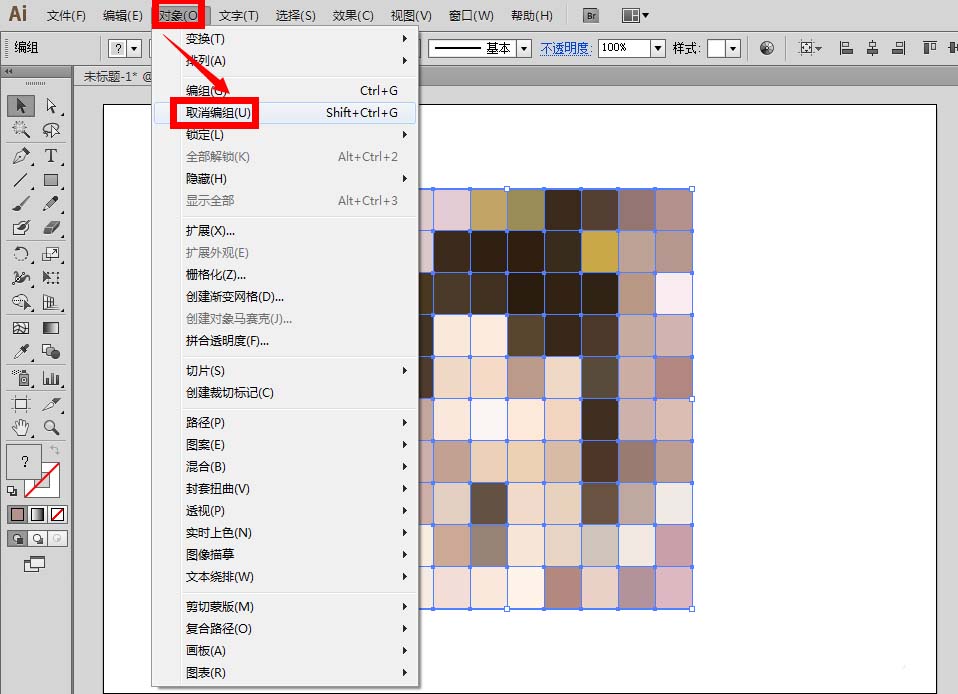Viewport: 958px width, 694px height.
Task: Select the Scale tool
Action: point(51,254)
